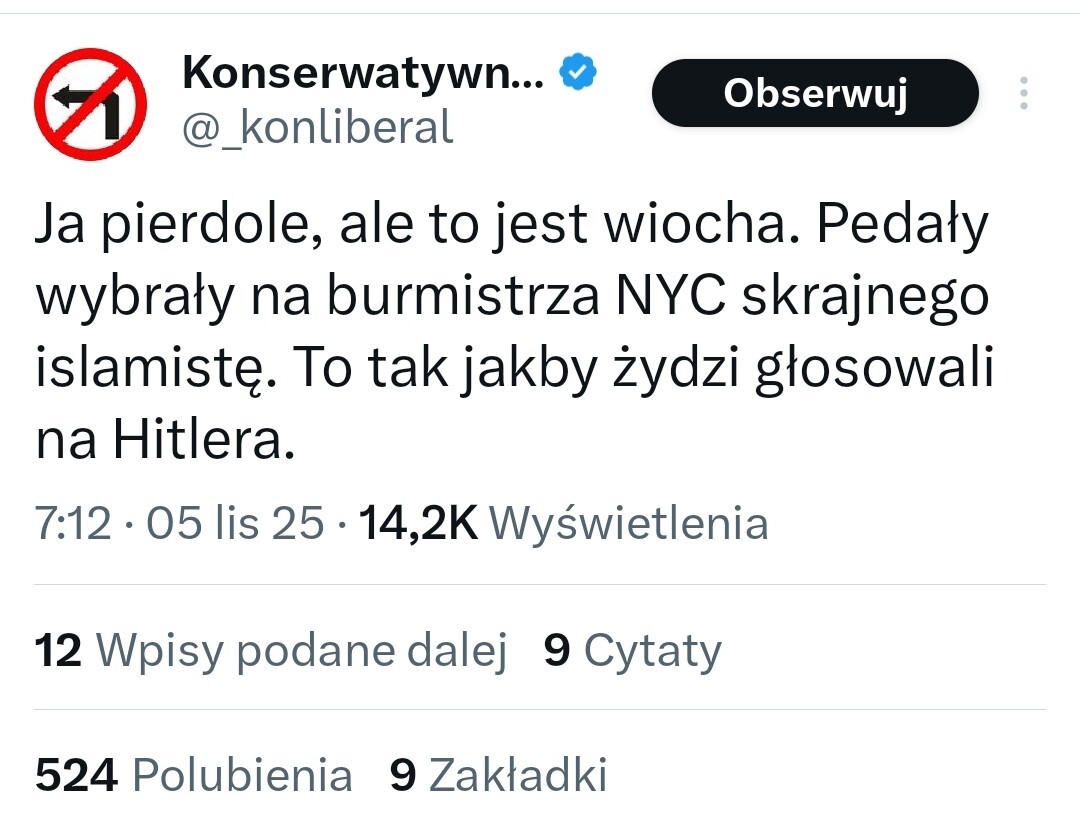Screen dimensions: 1080x822
Task: Click the 05 lis 25 date
Action: [x=235, y=523]
